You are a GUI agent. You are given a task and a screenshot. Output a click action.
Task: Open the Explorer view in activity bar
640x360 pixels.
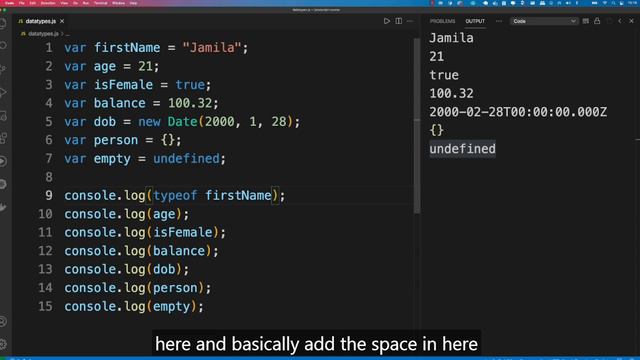3,23
